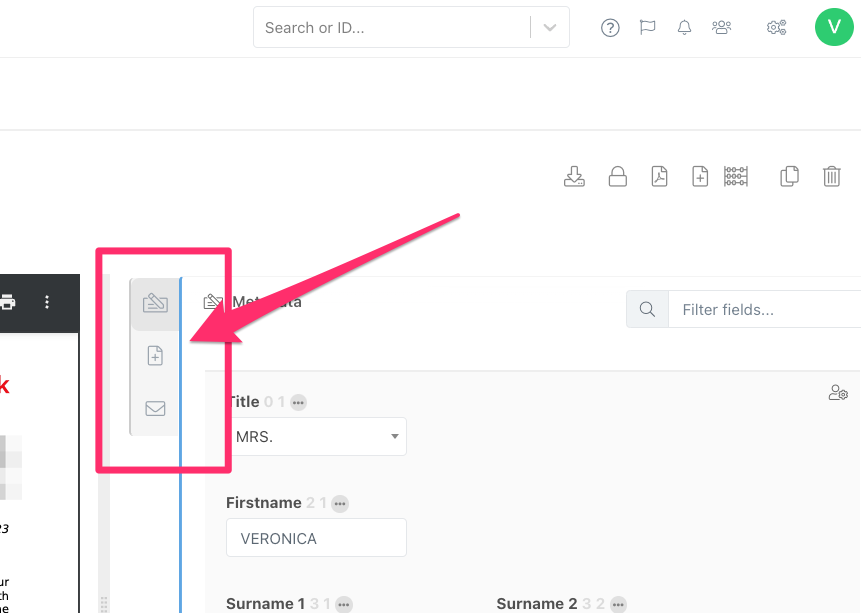Click the abacus icon in toolbar
861x613 pixels.
736,177
